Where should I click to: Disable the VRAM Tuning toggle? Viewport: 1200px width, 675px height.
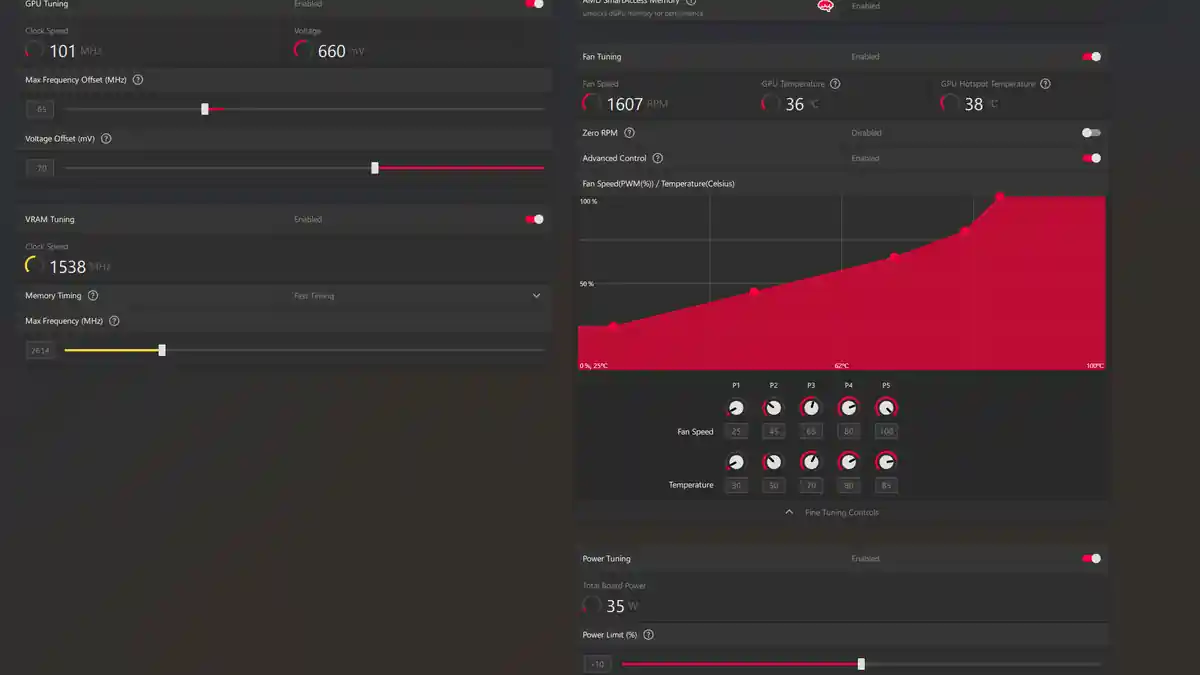pyautogui.click(x=534, y=219)
